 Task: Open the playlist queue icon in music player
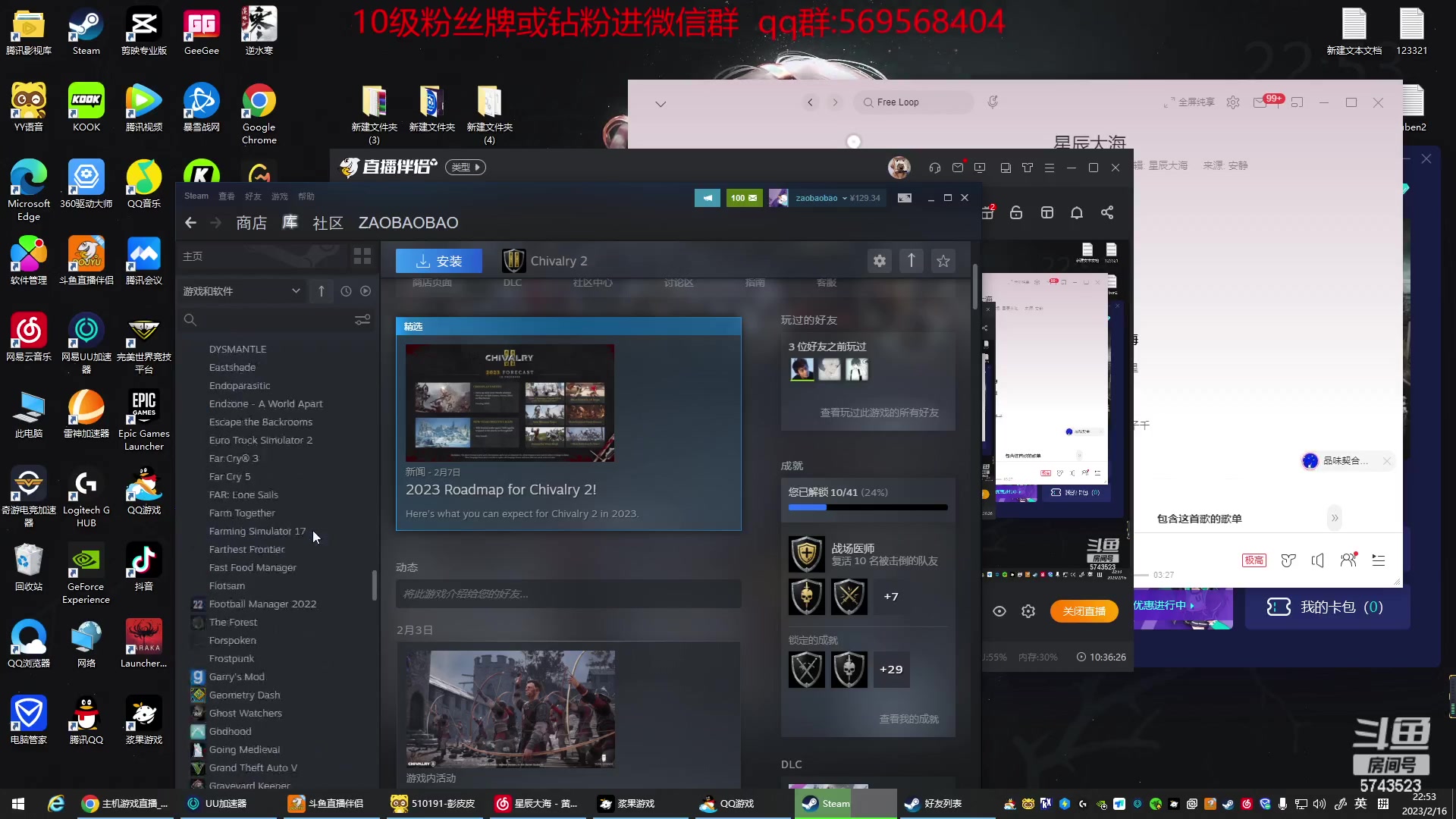click(x=1379, y=560)
